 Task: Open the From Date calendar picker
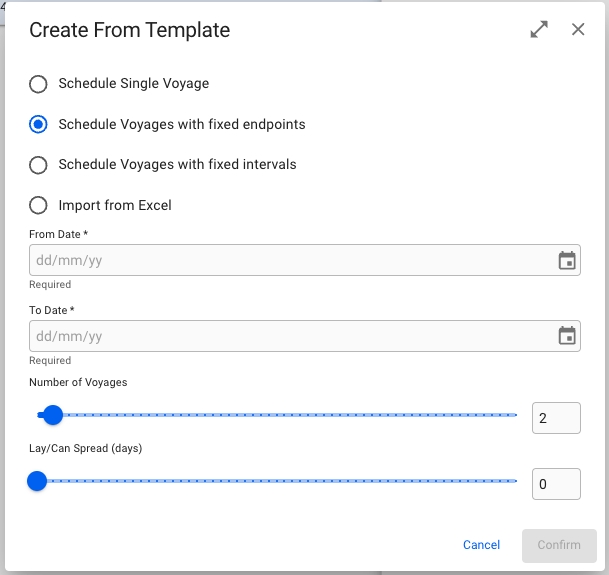567,261
